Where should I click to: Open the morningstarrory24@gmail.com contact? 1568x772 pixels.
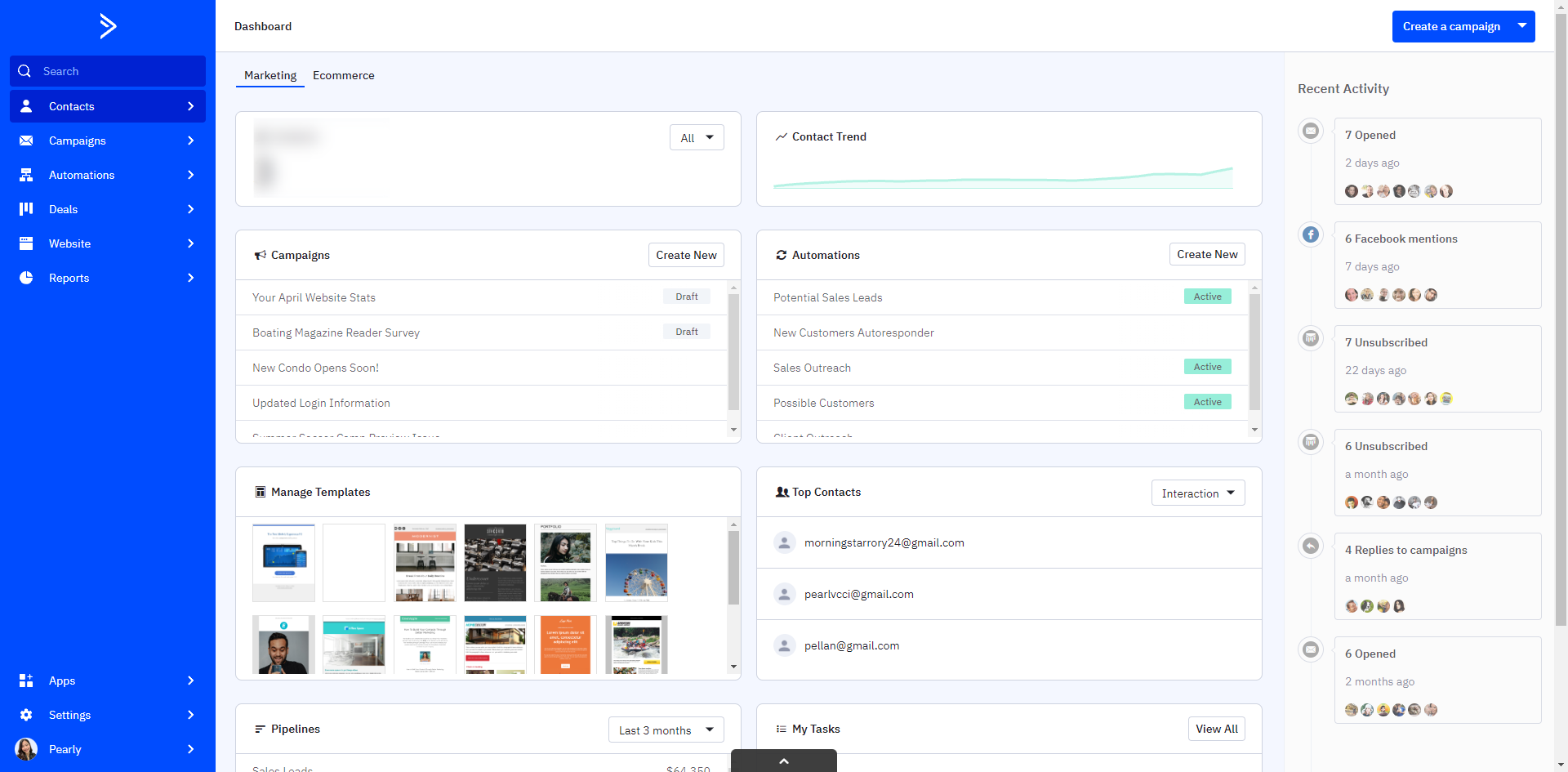884,542
